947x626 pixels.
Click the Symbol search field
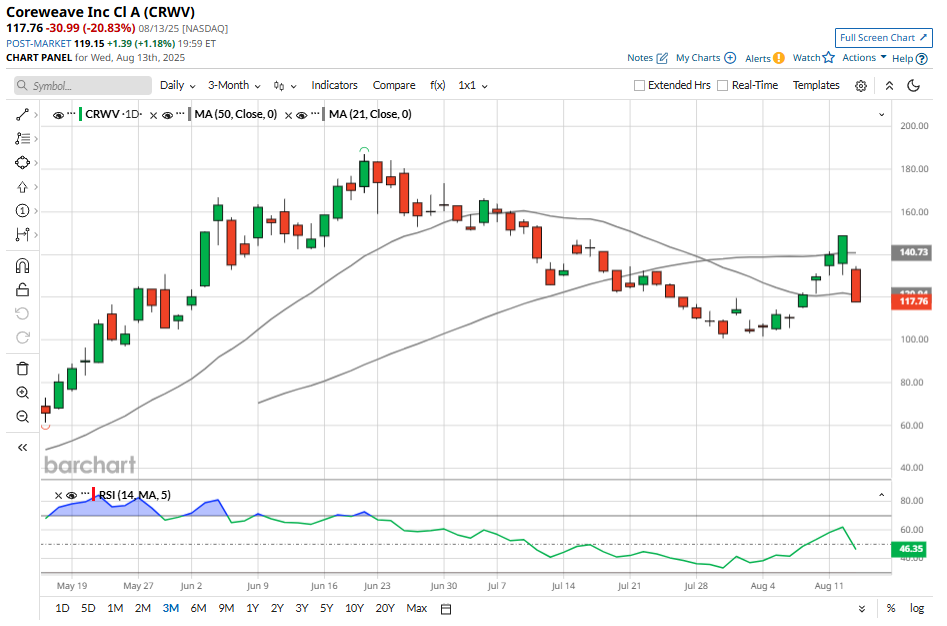pos(83,86)
